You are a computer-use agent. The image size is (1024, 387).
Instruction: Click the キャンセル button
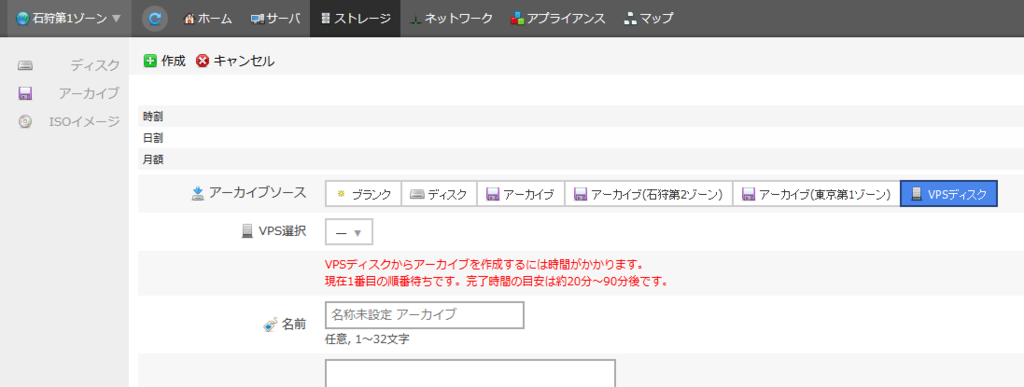(x=236, y=61)
